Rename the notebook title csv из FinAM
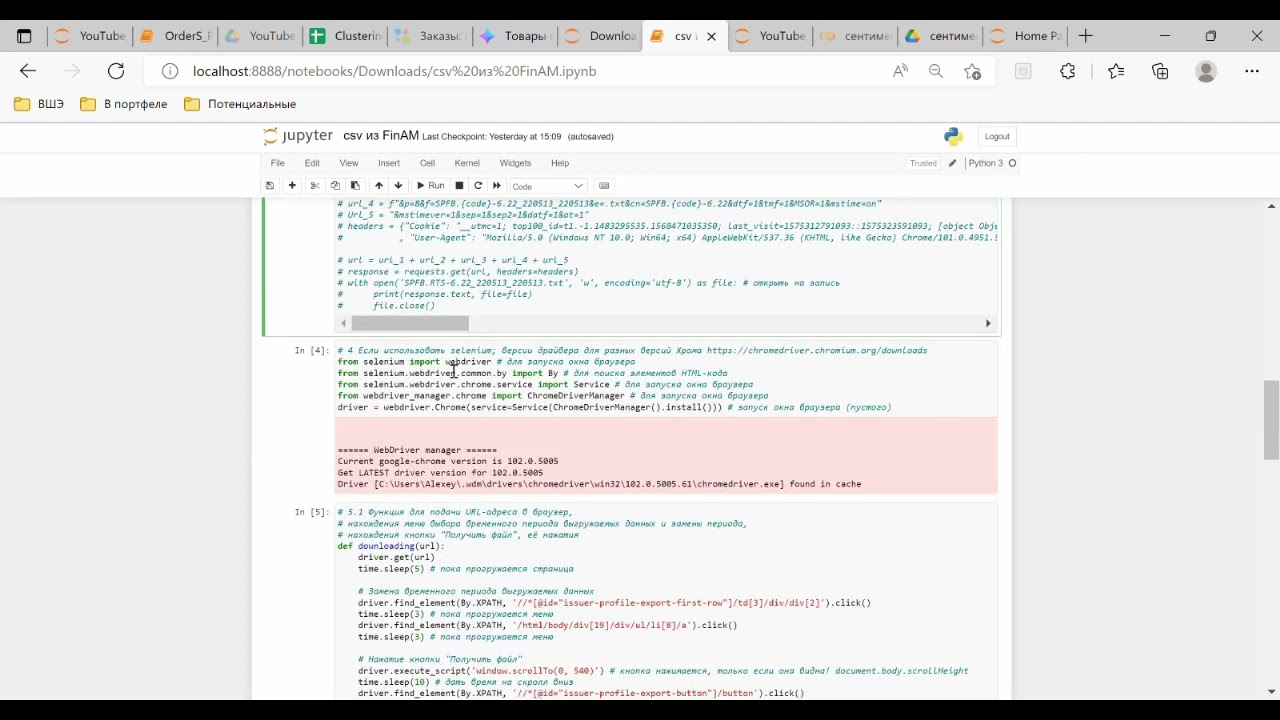The height and width of the screenshot is (720, 1280). click(381, 136)
